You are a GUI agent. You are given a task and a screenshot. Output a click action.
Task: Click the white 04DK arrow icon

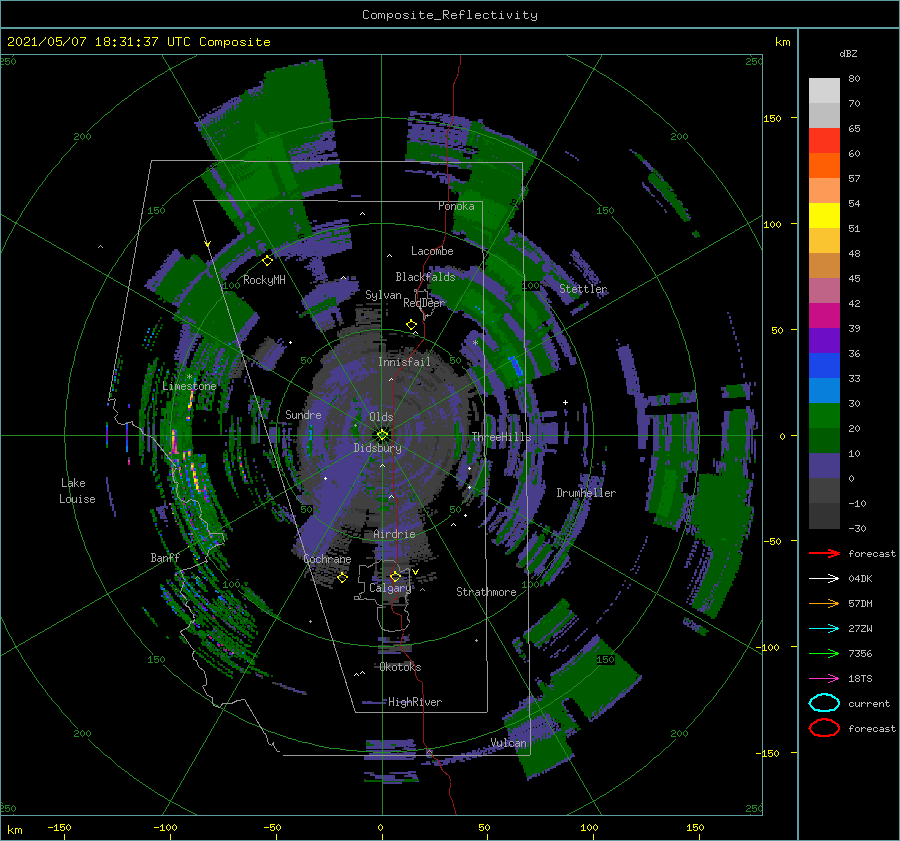[x=824, y=578]
